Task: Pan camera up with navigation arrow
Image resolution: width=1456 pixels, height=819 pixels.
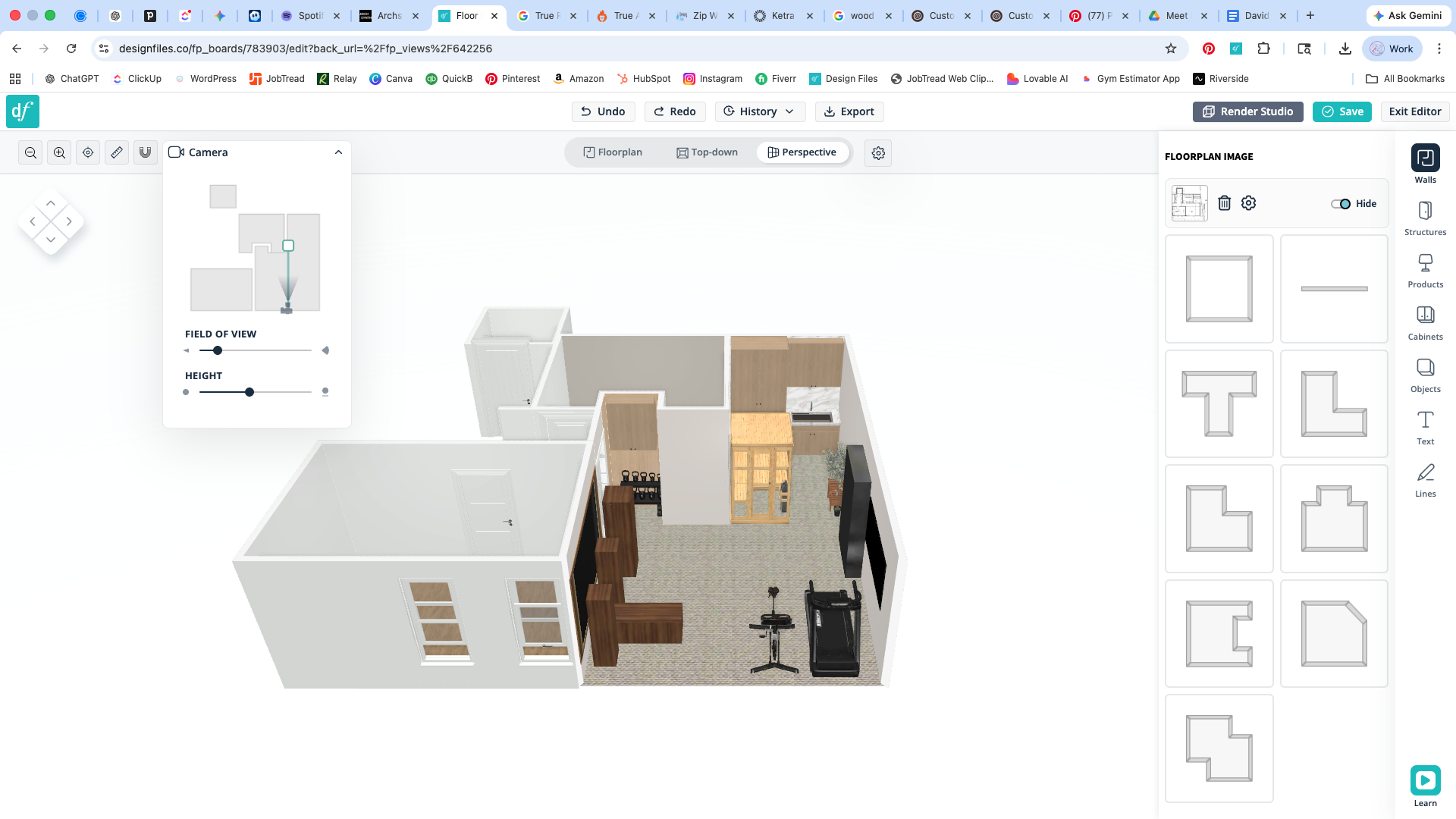Action: pyautogui.click(x=51, y=203)
